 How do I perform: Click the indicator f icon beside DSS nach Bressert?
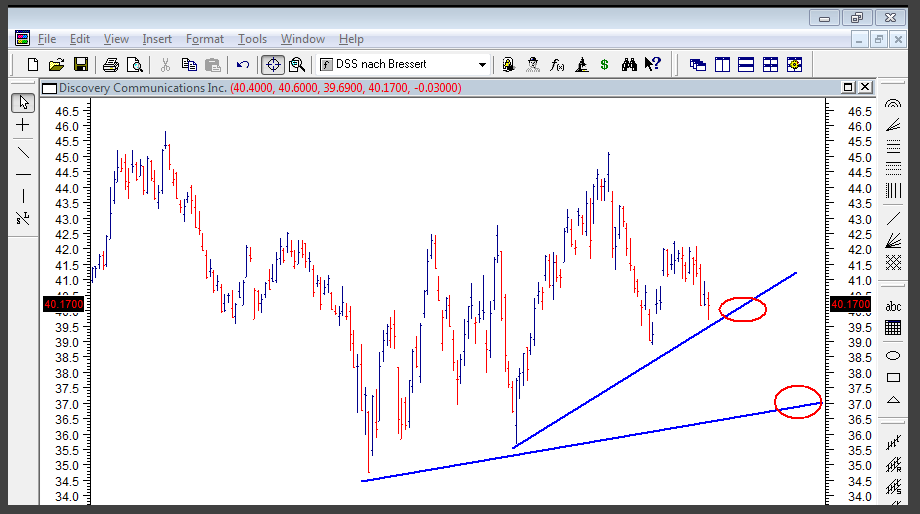click(x=327, y=65)
